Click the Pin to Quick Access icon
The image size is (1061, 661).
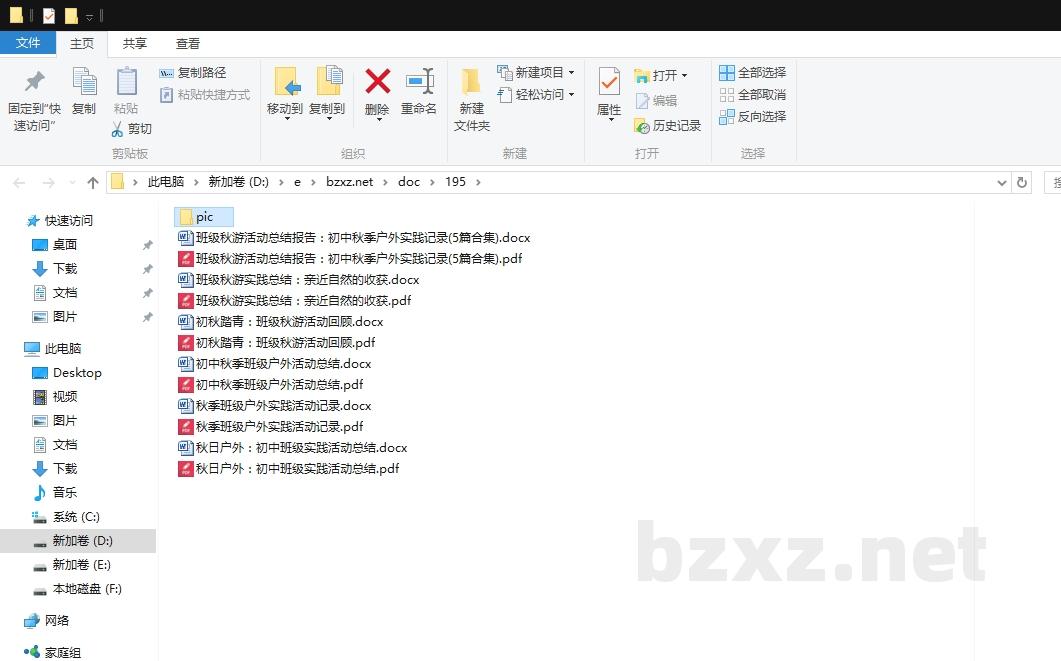[x=34, y=82]
